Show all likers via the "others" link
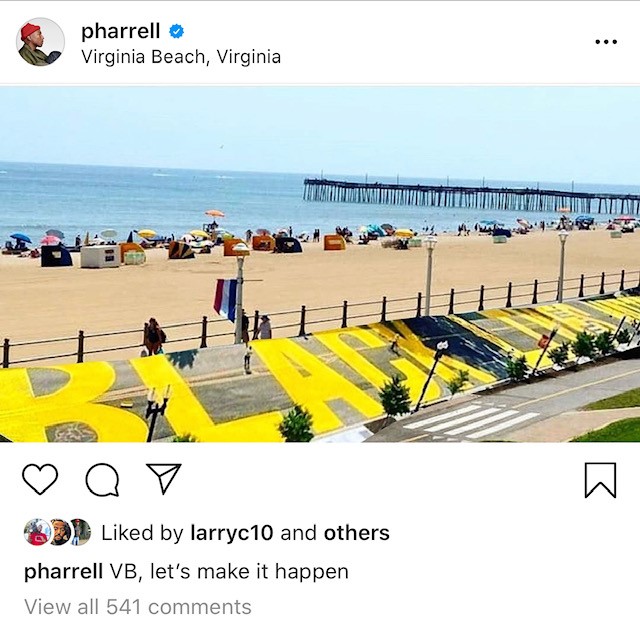The image size is (640, 624). [x=356, y=533]
